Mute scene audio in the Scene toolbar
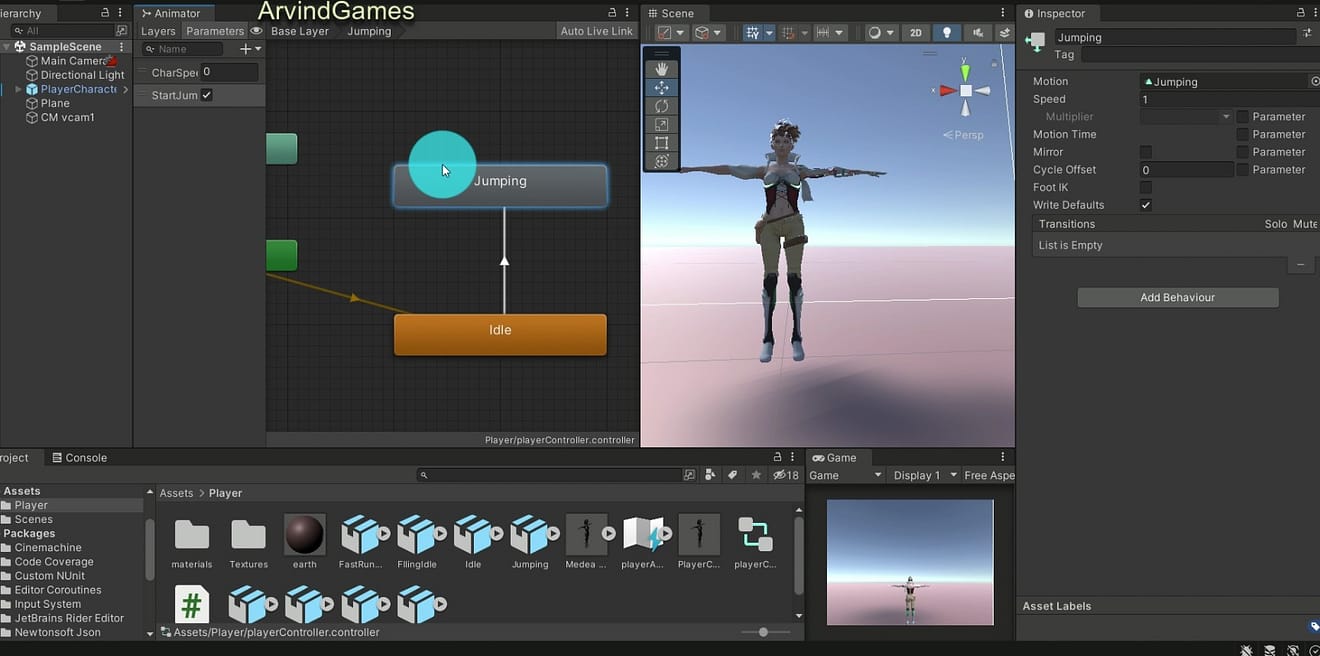 point(978,32)
